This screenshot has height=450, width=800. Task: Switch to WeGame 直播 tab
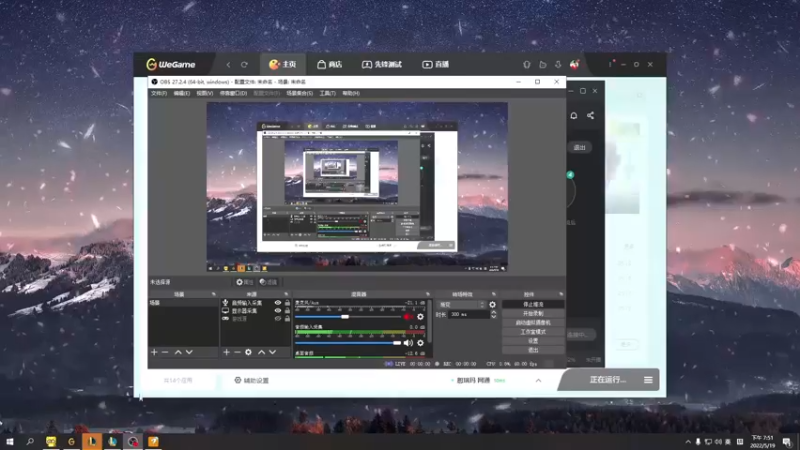click(x=436, y=64)
